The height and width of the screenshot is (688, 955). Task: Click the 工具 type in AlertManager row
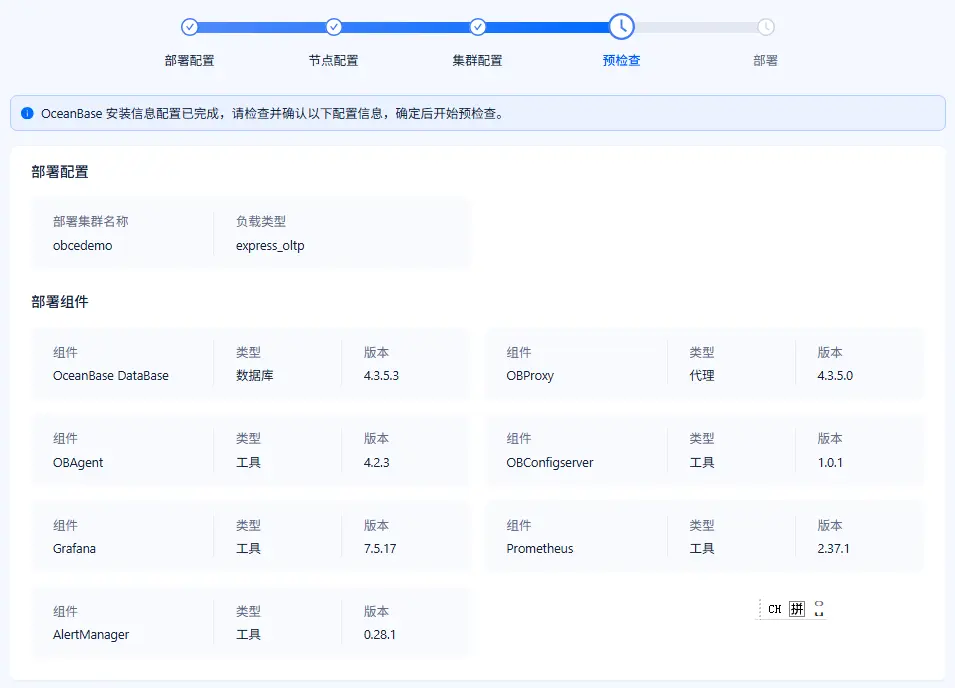248,634
